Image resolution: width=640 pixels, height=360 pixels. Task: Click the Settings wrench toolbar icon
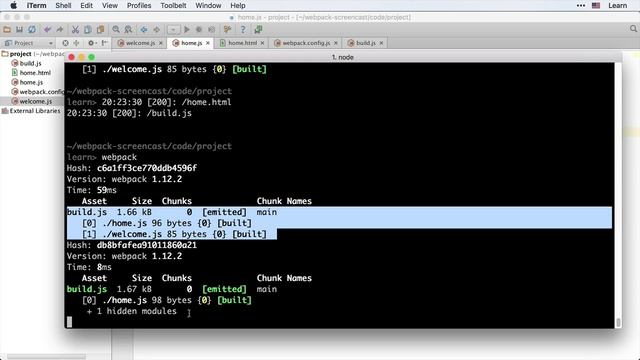(227, 29)
